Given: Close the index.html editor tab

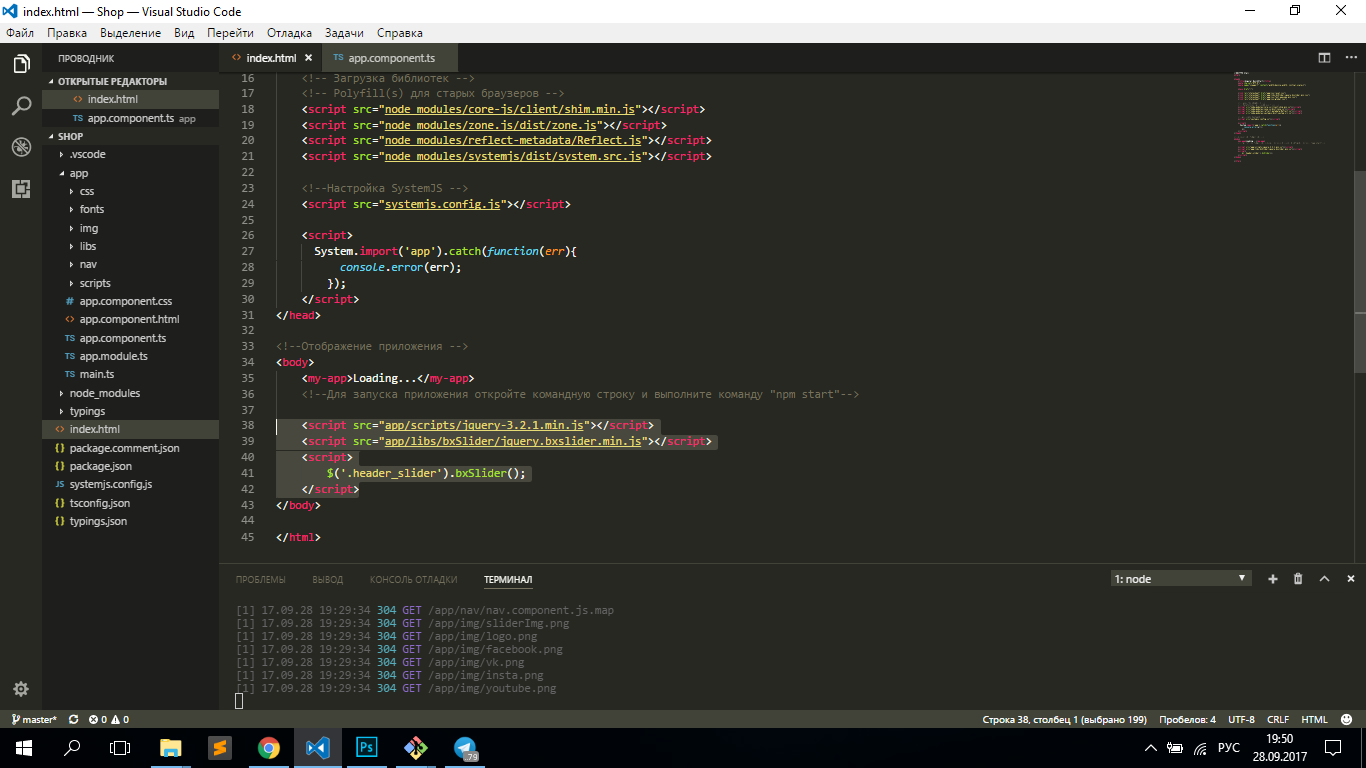Looking at the screenshot, I should (309, 58).
